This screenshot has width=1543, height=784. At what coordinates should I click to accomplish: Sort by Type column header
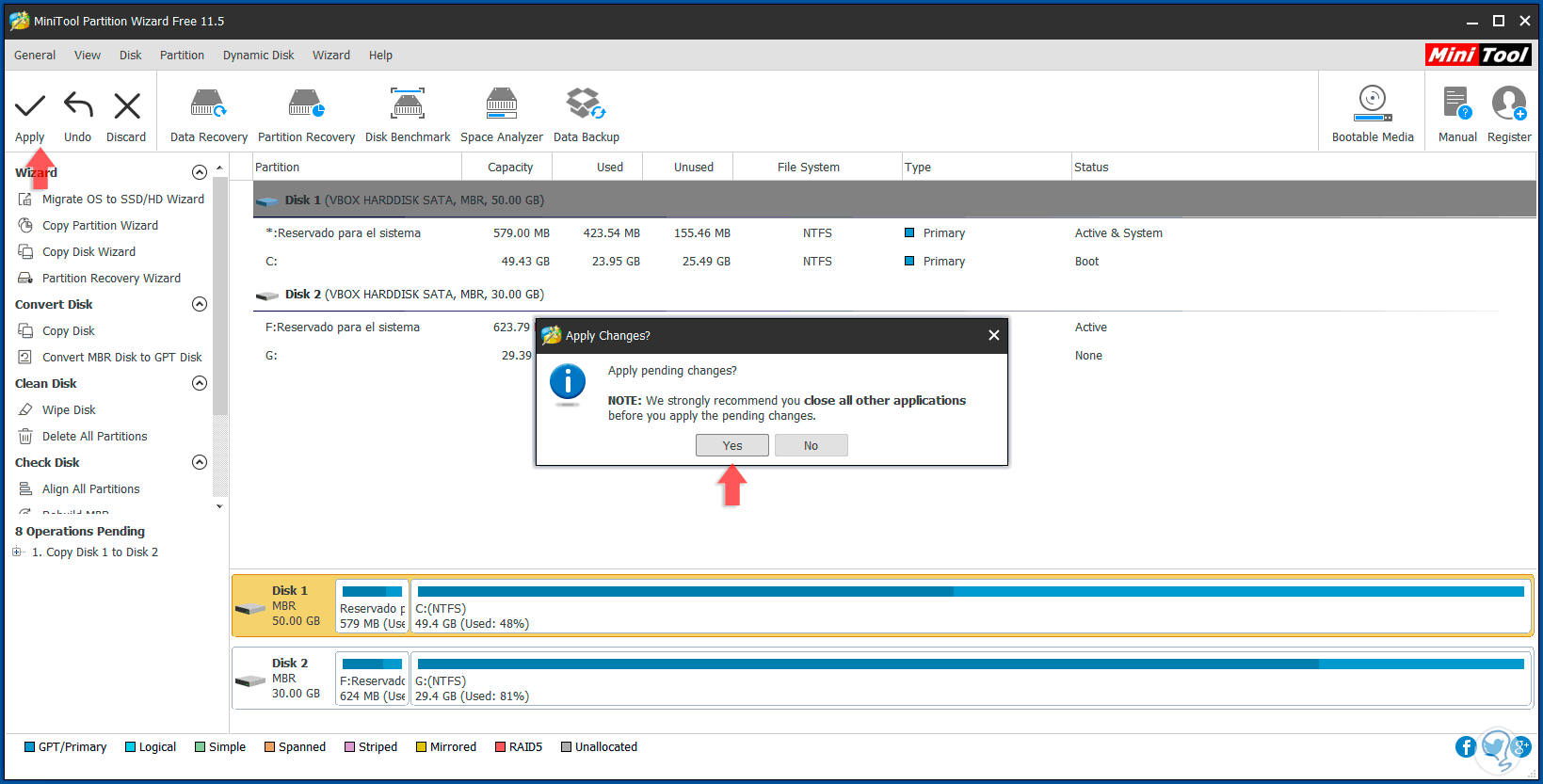click(x=987, y=168)
